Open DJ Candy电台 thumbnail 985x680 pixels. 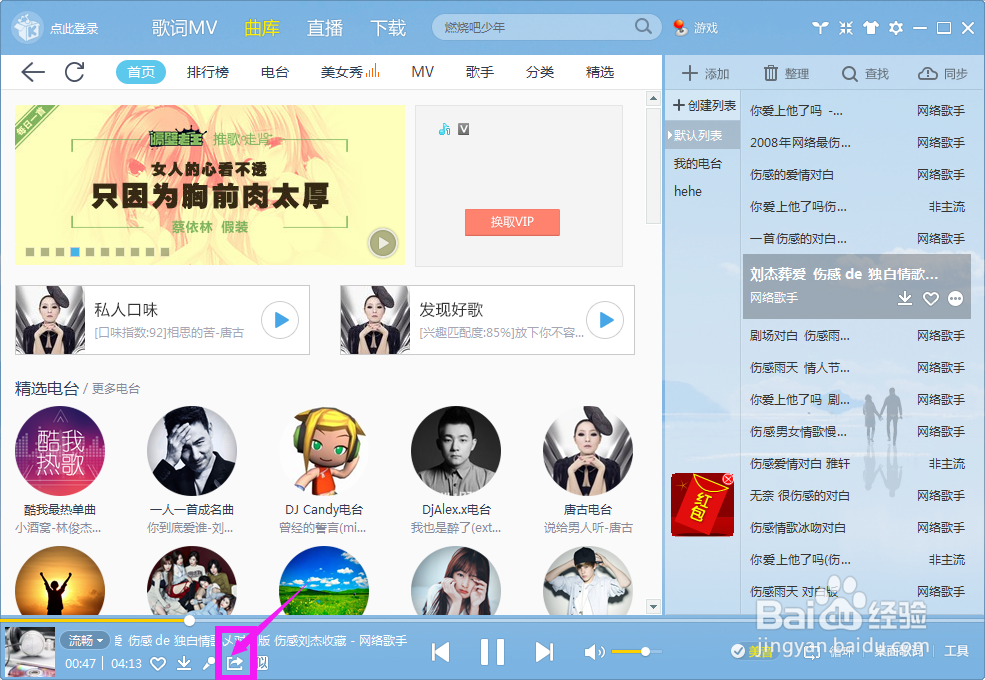click(x=324, y=451)
